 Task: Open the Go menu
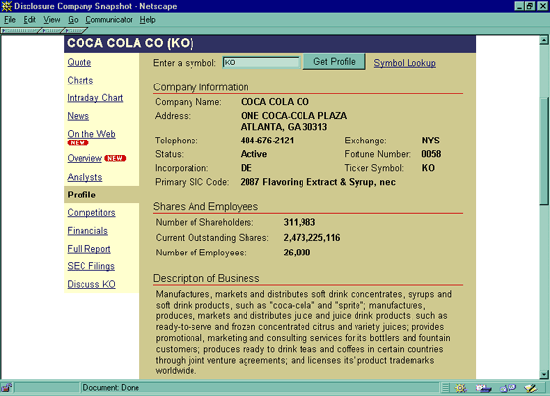click(73, 20)
